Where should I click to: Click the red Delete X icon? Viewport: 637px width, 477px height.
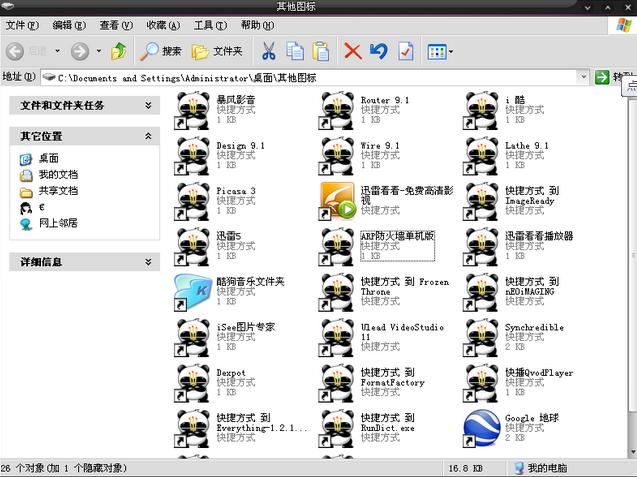[x=352, y=52]
